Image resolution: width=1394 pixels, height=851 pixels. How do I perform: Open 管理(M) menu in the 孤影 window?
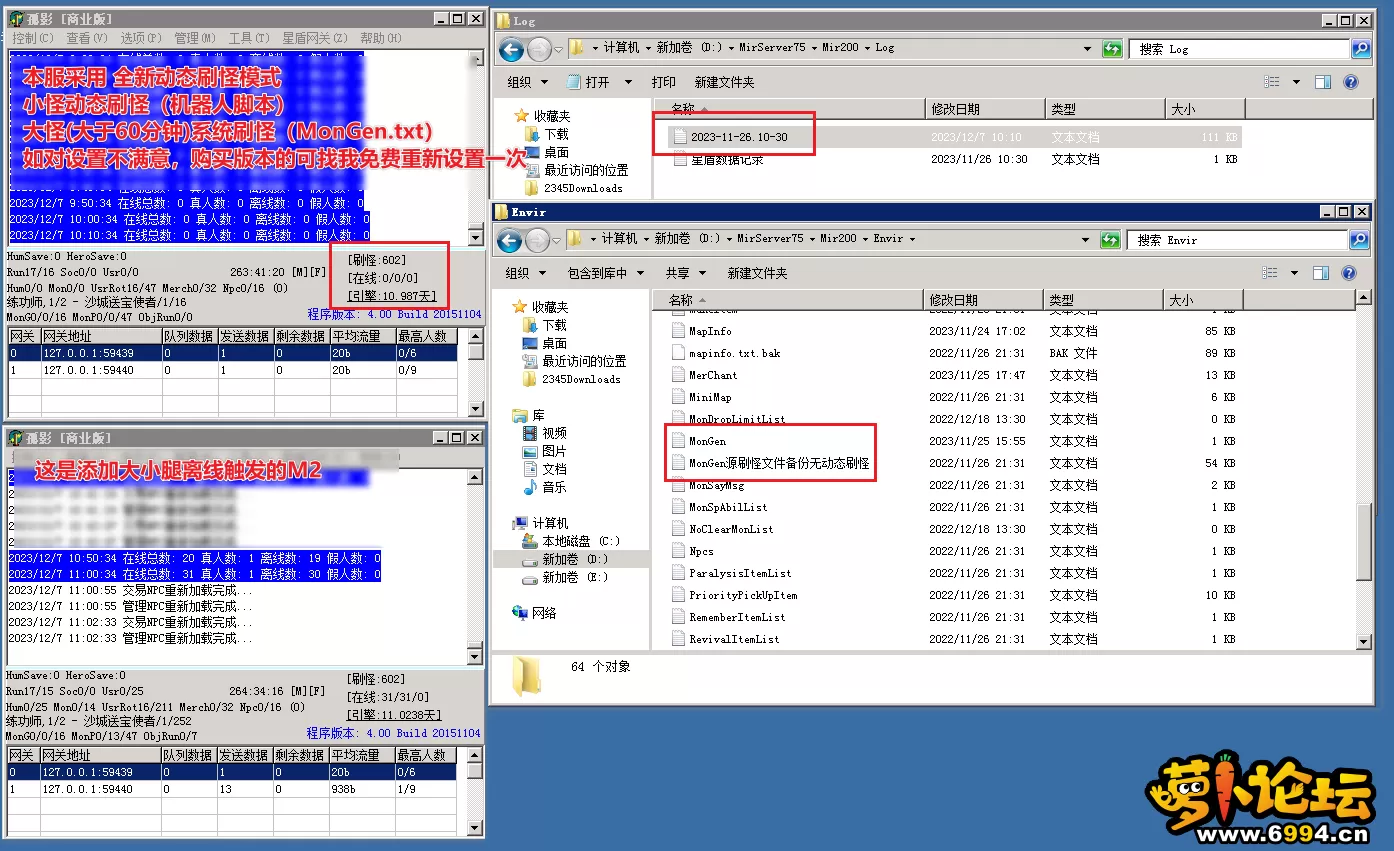[194, 38]
